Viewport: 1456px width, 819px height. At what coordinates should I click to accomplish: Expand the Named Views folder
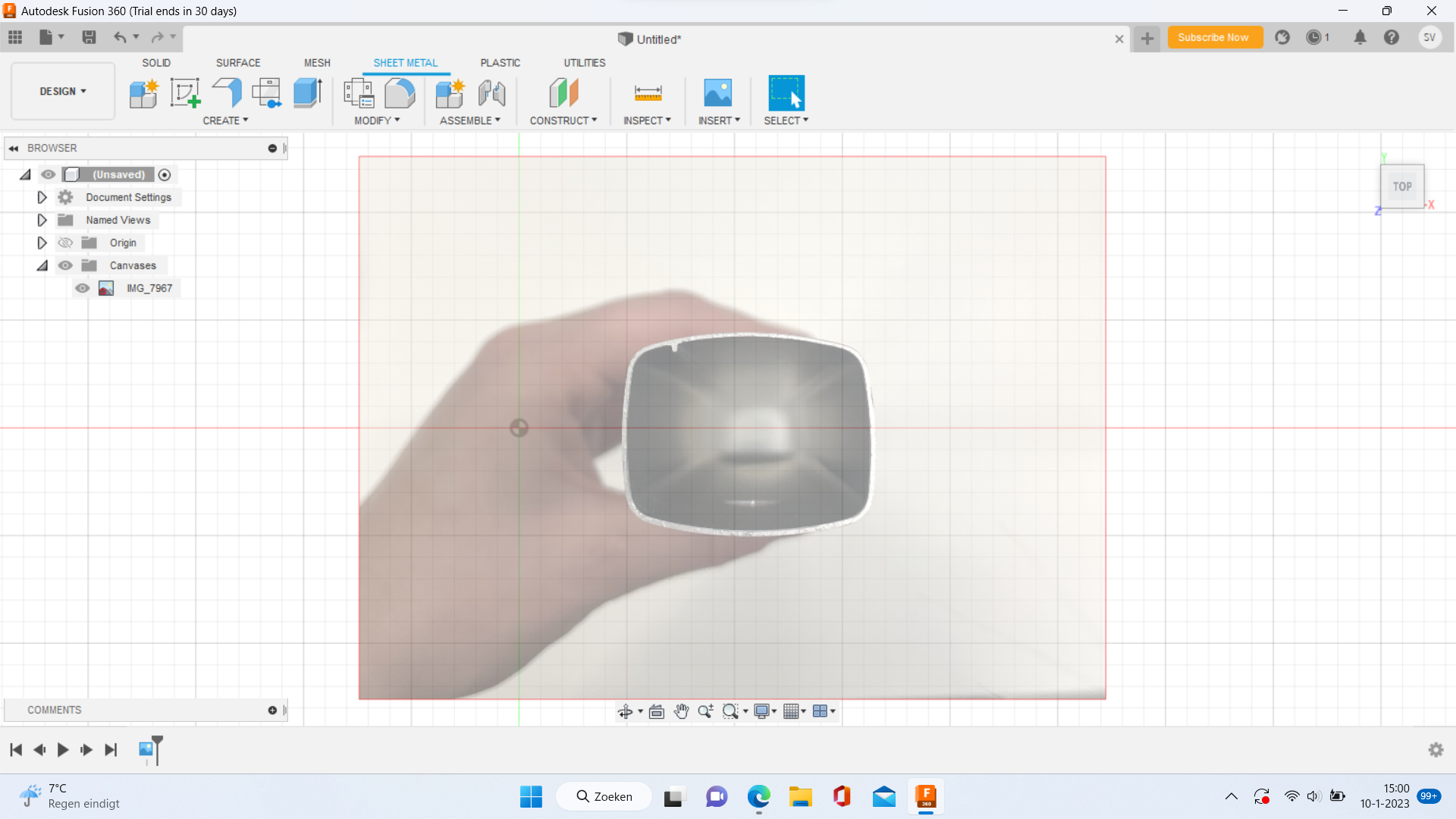point(42,220)
